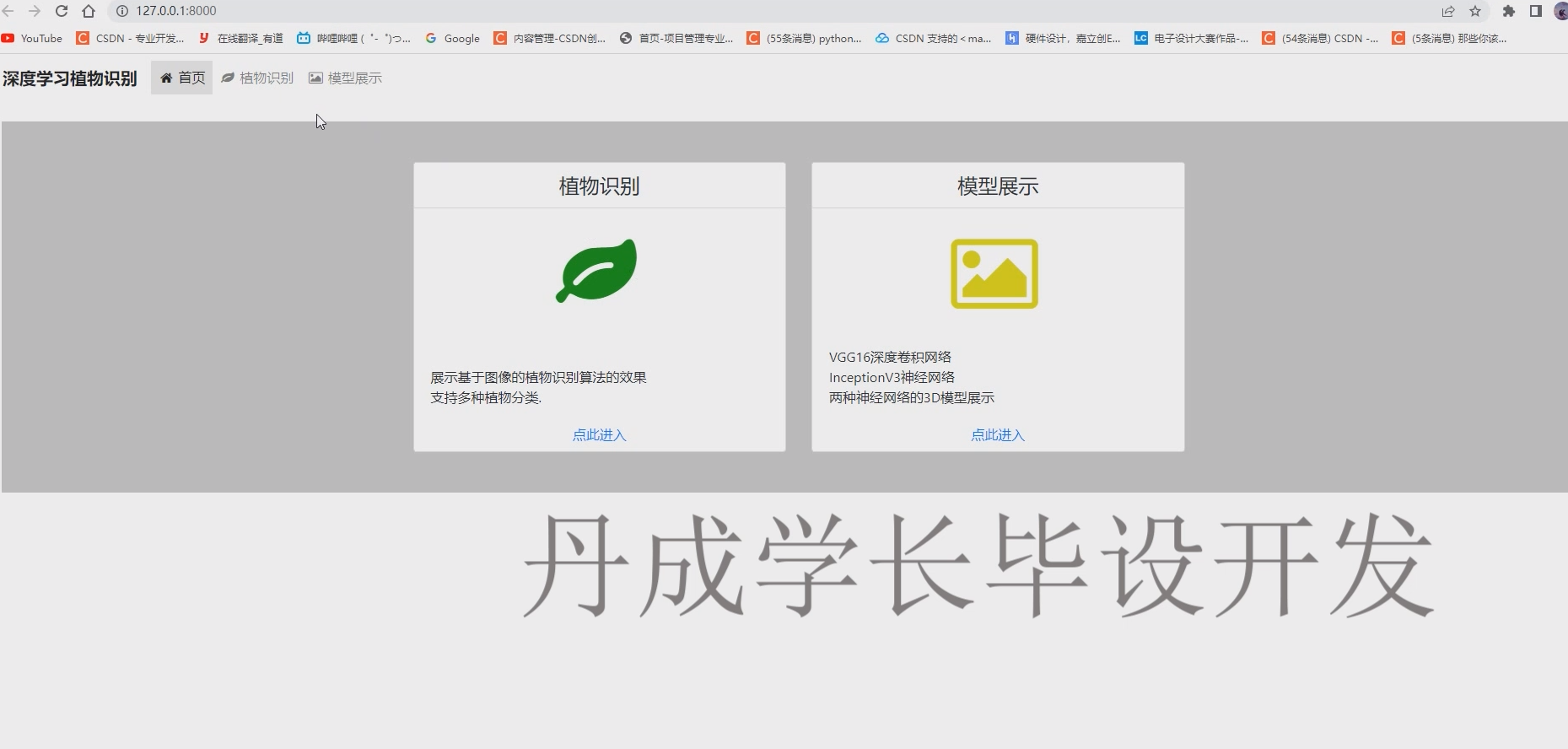Image resolution: width=1568 pixels, height=749 pixels.
Task: Click the address bar URL 127.0.0.1:8000
Action: [x=176, y=11]
